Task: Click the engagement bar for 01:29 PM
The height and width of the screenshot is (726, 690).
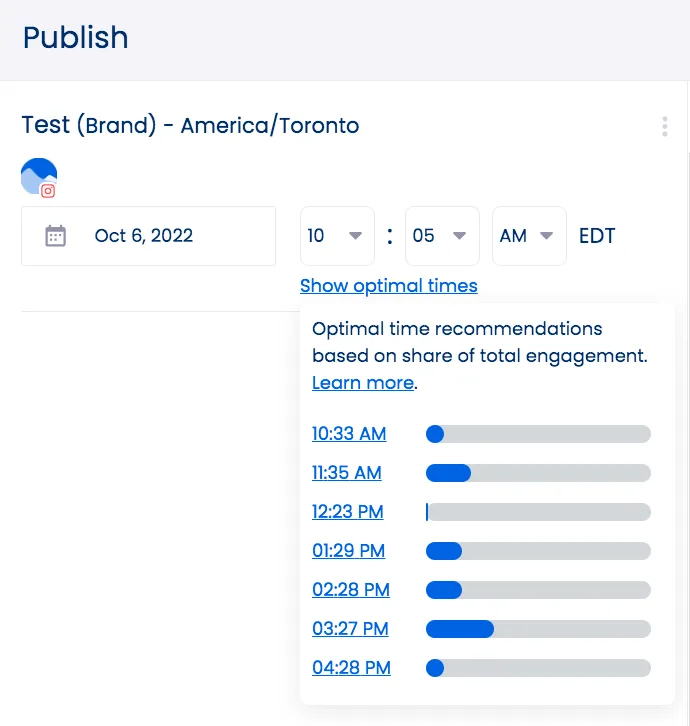Action: (x=538, y=551)
